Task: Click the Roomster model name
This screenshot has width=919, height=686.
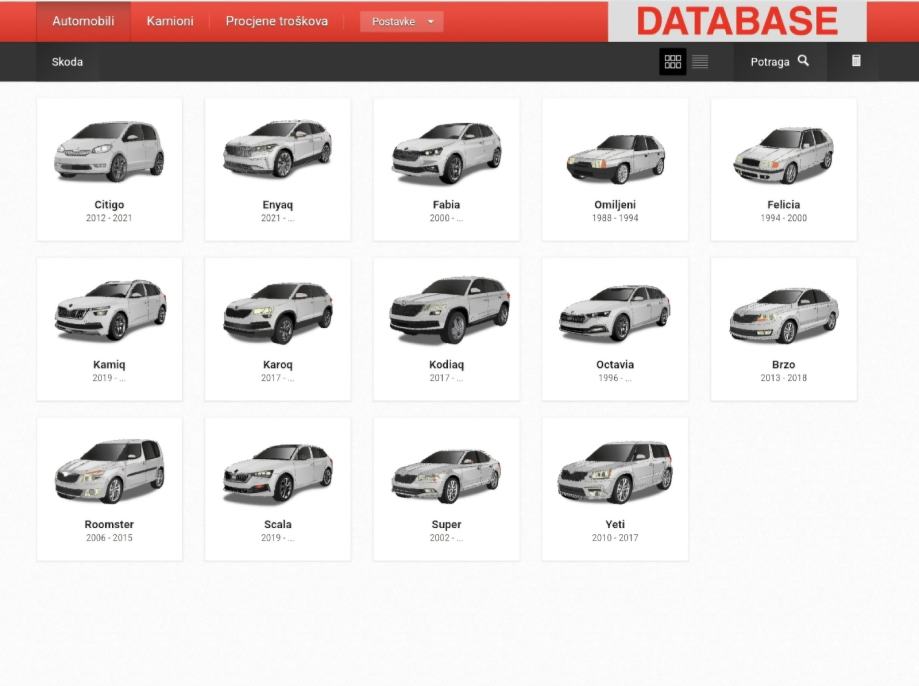Action: coord(109,524)
